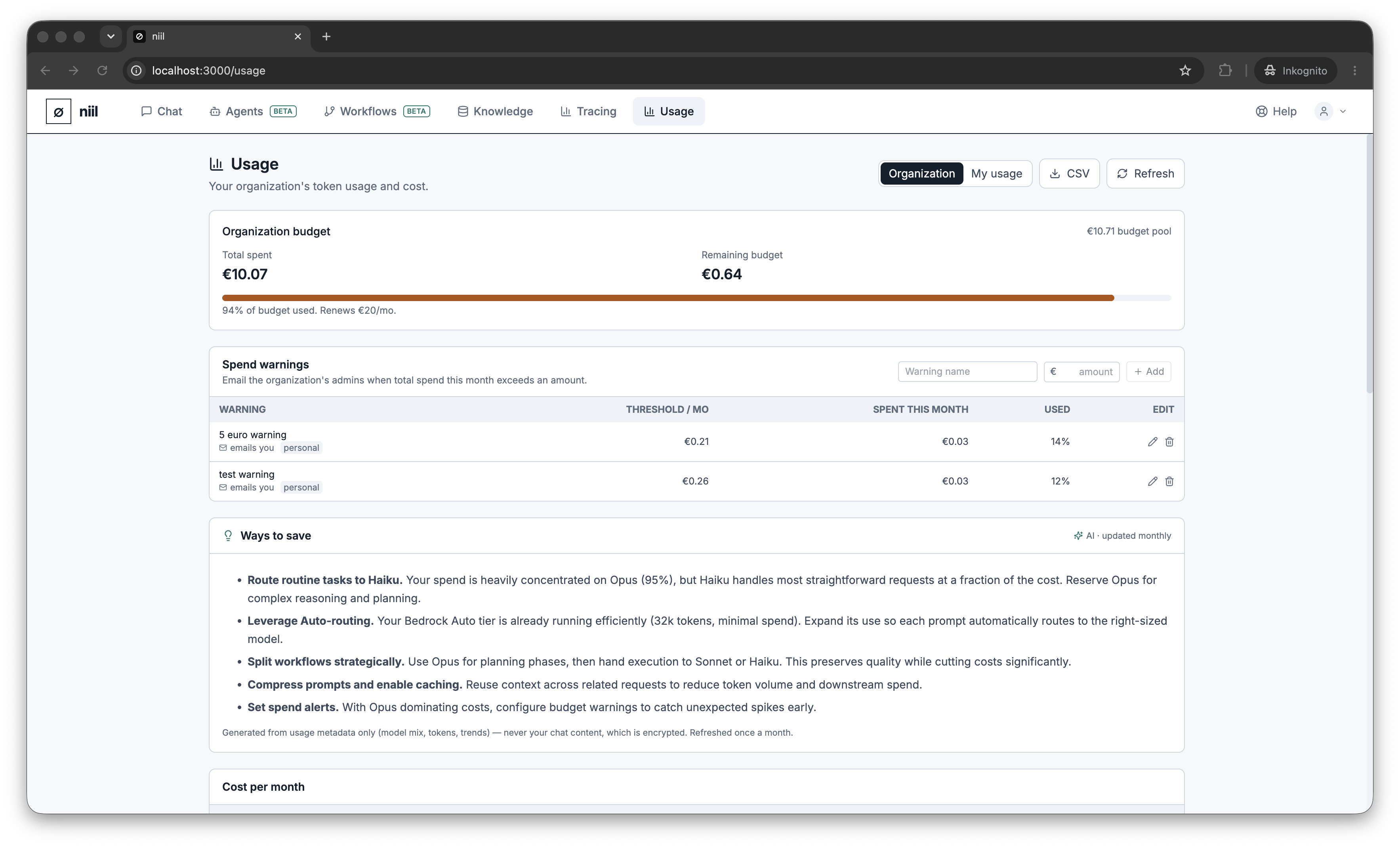Click the €0.64 remaining budget value
1400x847 pixels.
coord(722,275)
